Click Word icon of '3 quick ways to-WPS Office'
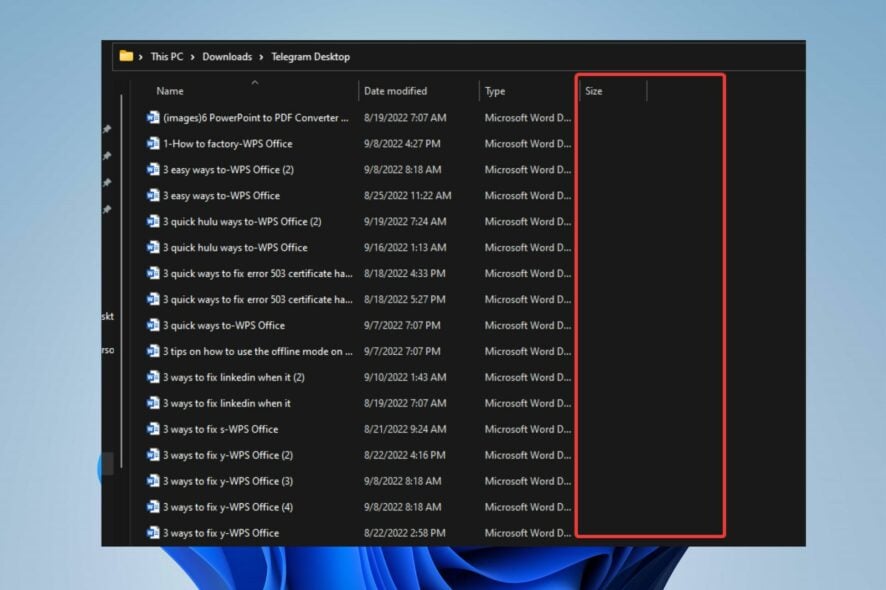The width and height of the screenshot is (886, 590). click(153, 326)
